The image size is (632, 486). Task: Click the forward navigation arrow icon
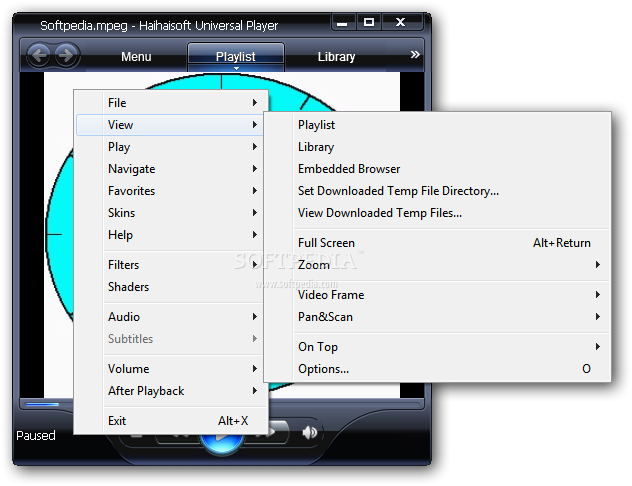click(67, 56)
